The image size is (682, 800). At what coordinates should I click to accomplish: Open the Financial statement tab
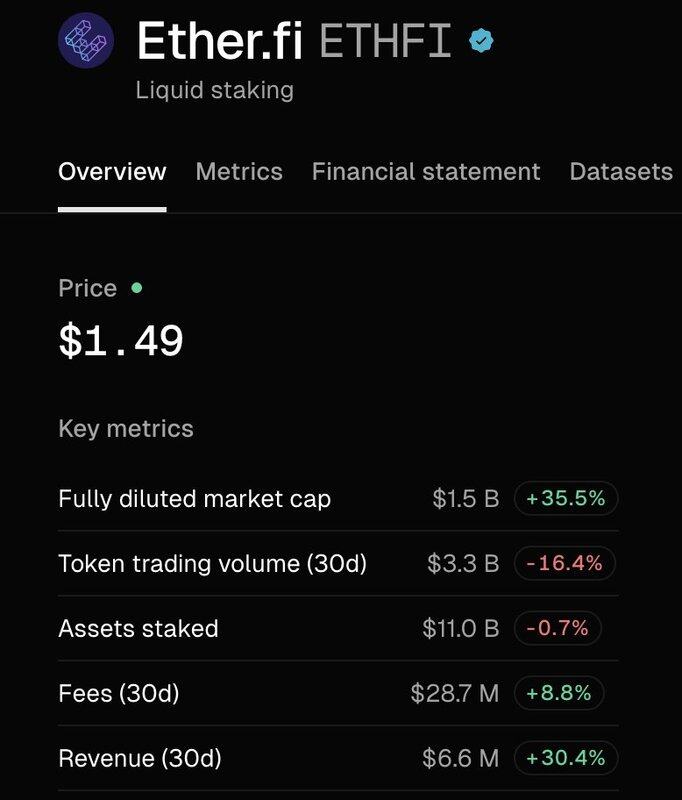click(426, 171)
